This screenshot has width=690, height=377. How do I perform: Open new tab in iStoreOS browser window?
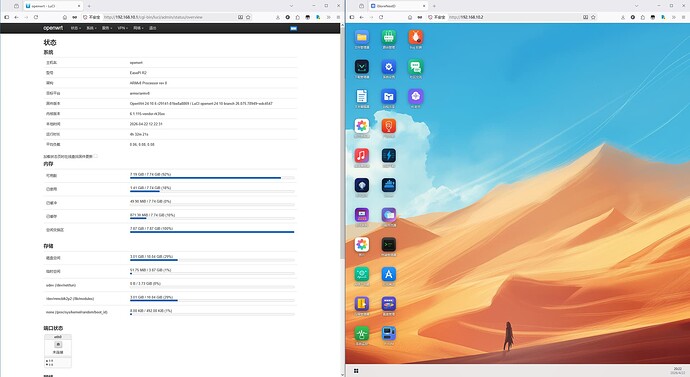(434, 6)
